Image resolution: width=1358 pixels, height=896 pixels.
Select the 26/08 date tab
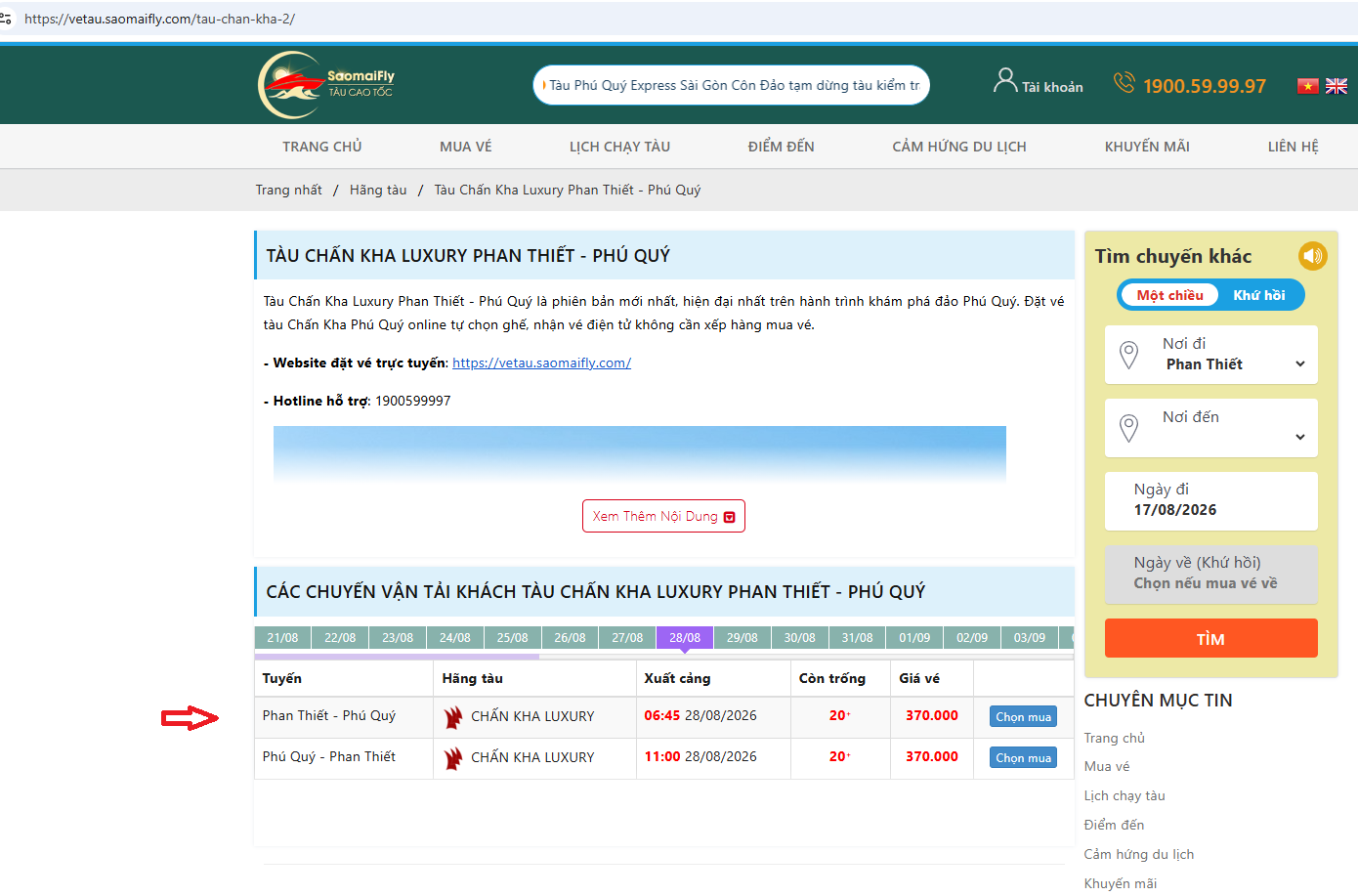pyautogui.click(x=570, y=638)
